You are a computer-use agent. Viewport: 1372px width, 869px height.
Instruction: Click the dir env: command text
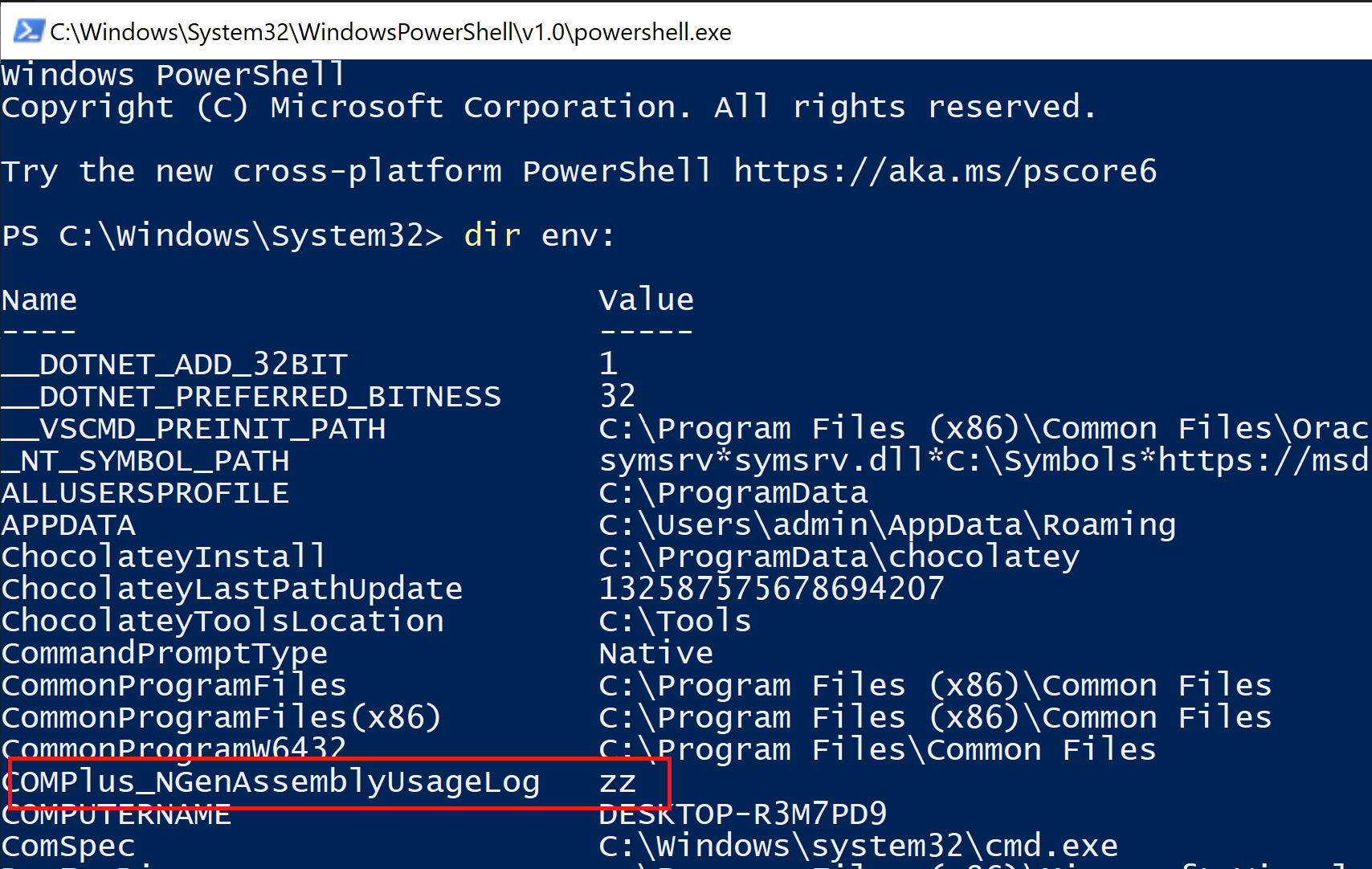tap(538, 235)
